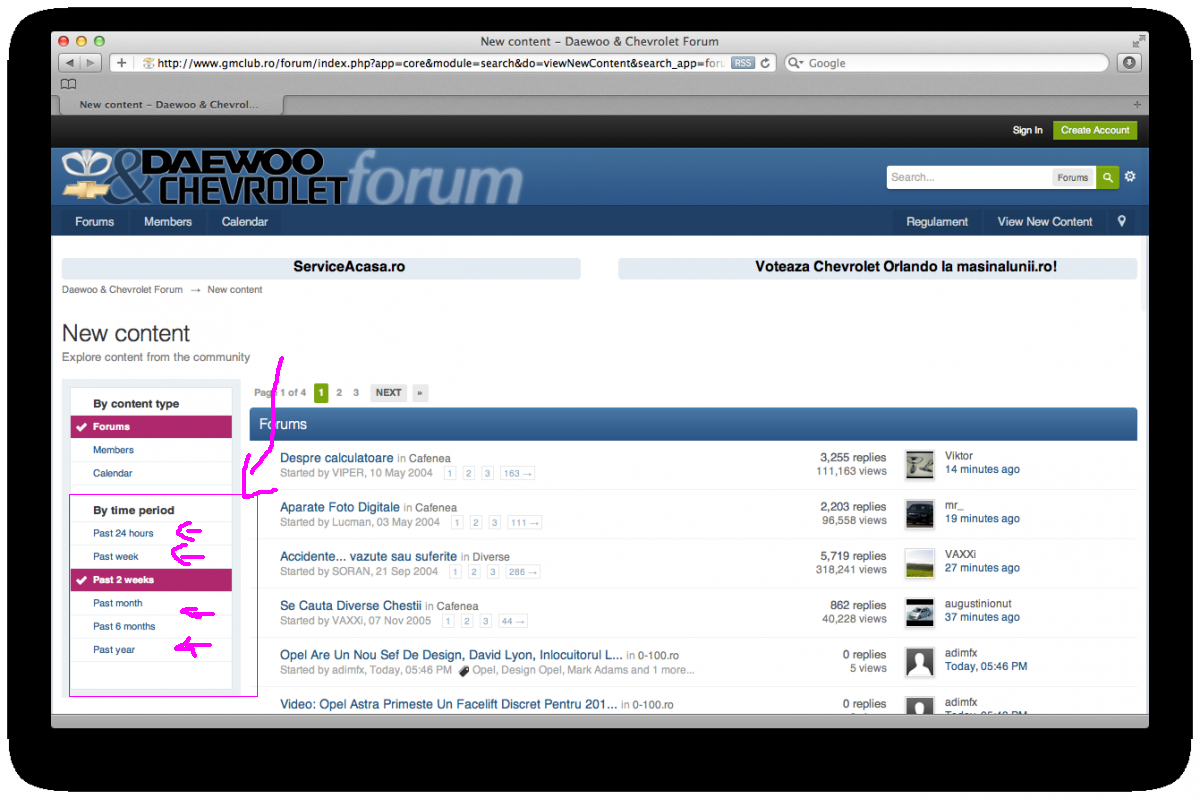Jump to last page double-arrow button
The width and height of the screenshot is (1200, 799).
(x=419, y=393)
